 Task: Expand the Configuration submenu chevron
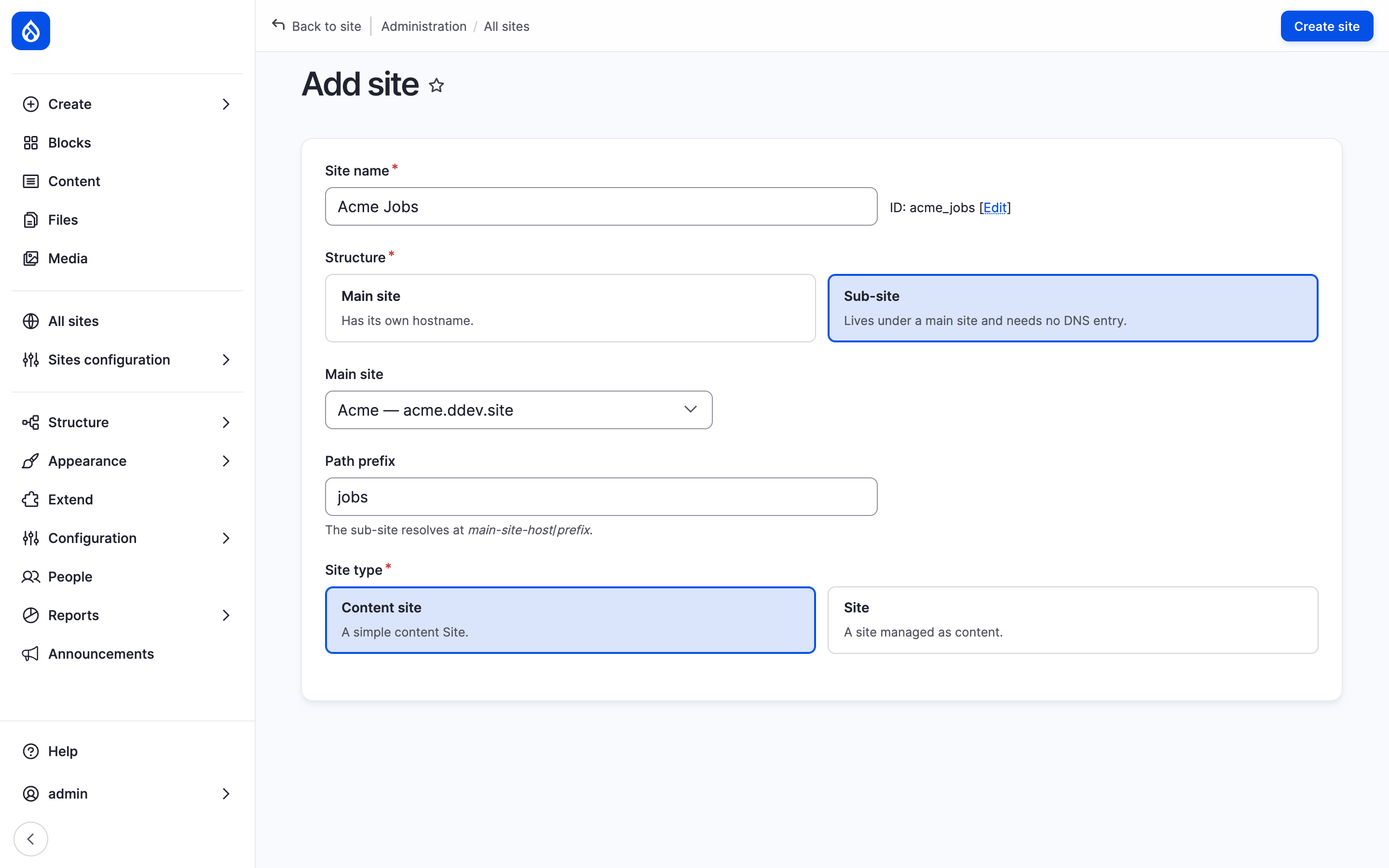pos(226,538)
